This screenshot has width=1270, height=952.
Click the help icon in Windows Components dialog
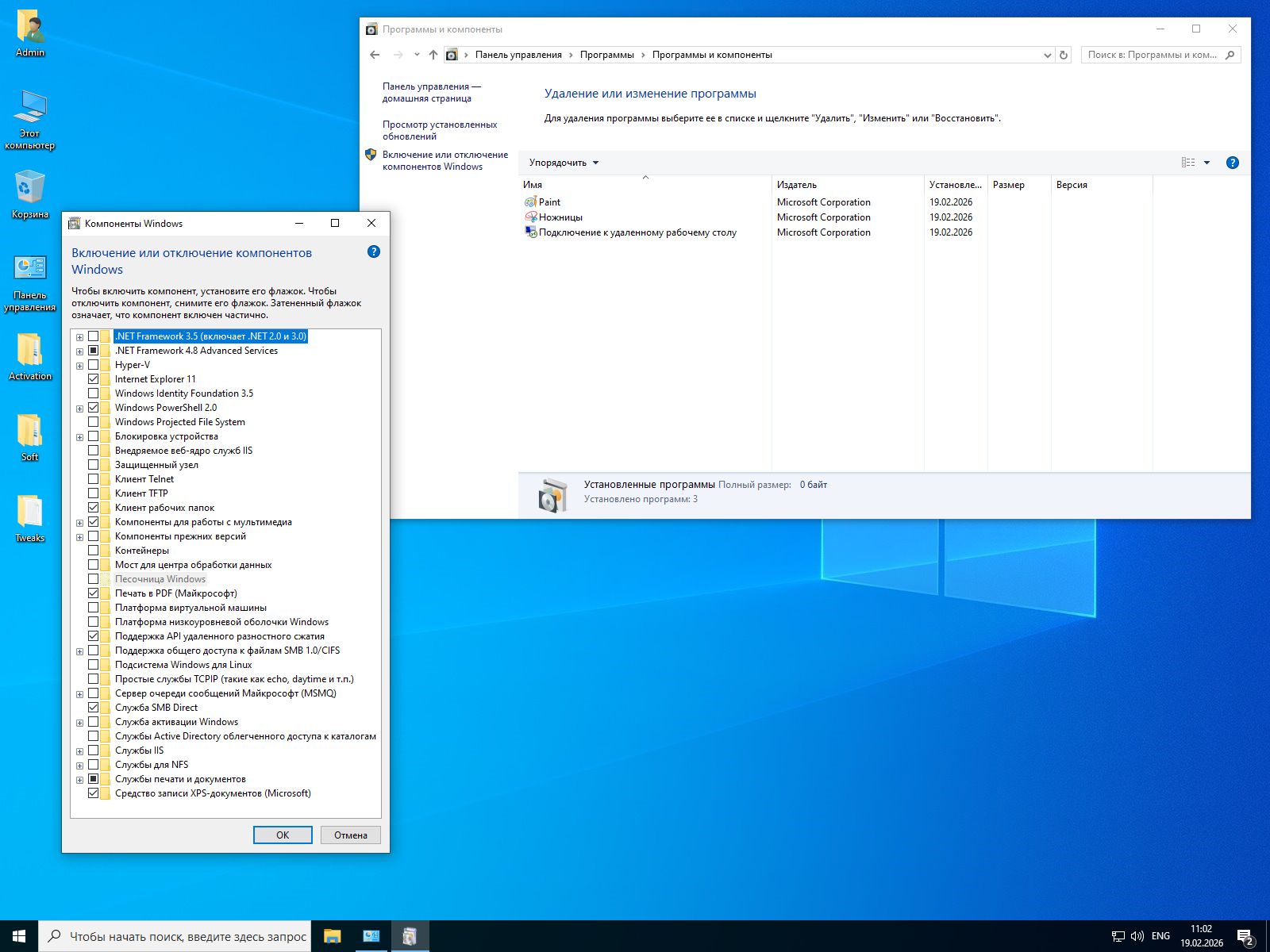tap(374, 251)
